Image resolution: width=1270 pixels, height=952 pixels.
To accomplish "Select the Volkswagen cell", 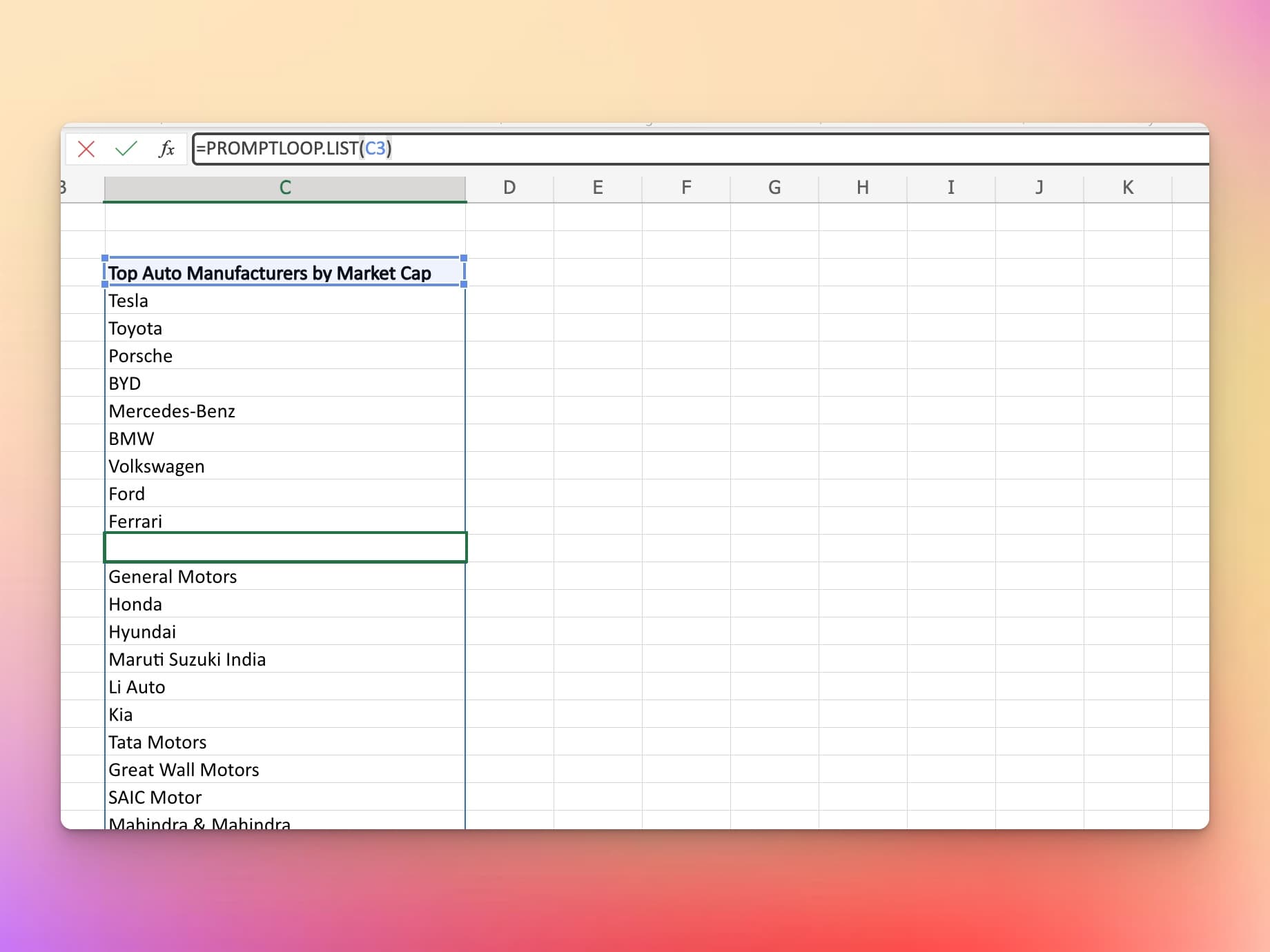I will [284, 466].
